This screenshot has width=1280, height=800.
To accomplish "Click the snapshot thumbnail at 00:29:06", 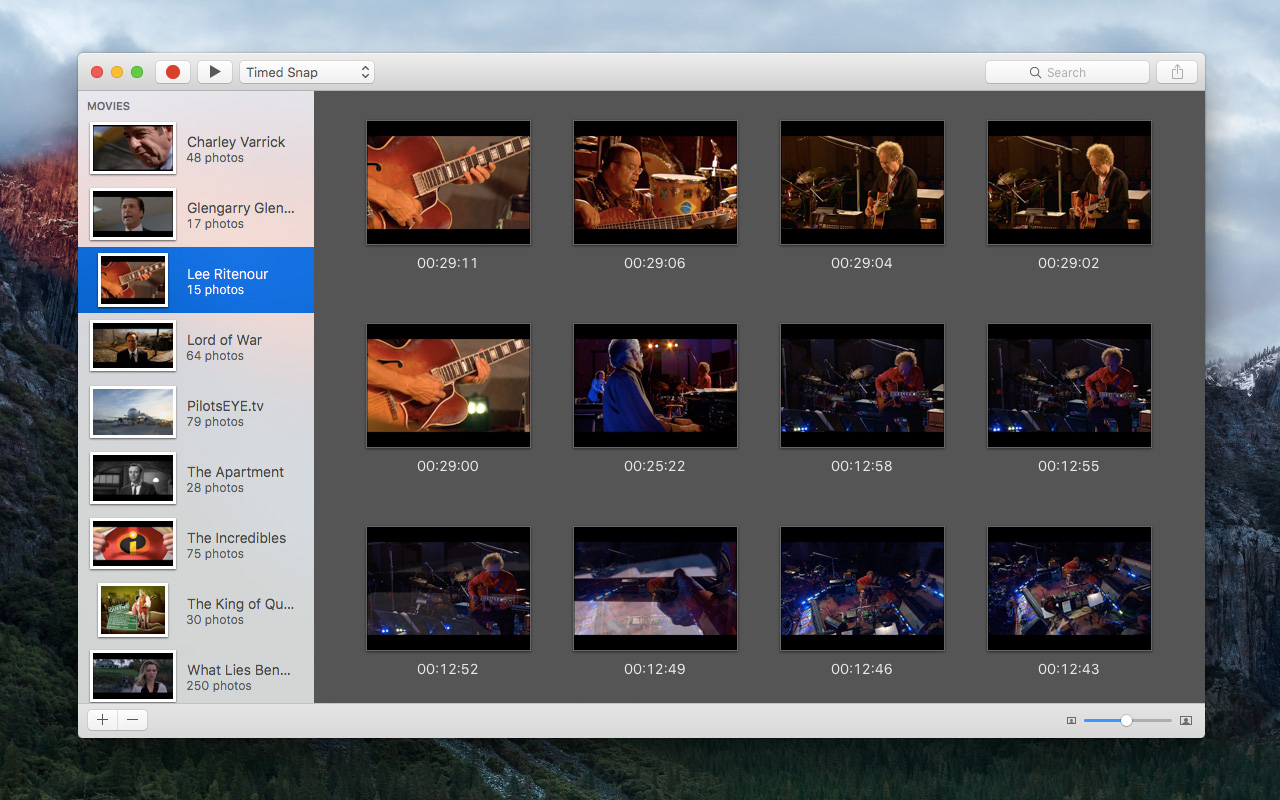I will [x=655, y=182].
